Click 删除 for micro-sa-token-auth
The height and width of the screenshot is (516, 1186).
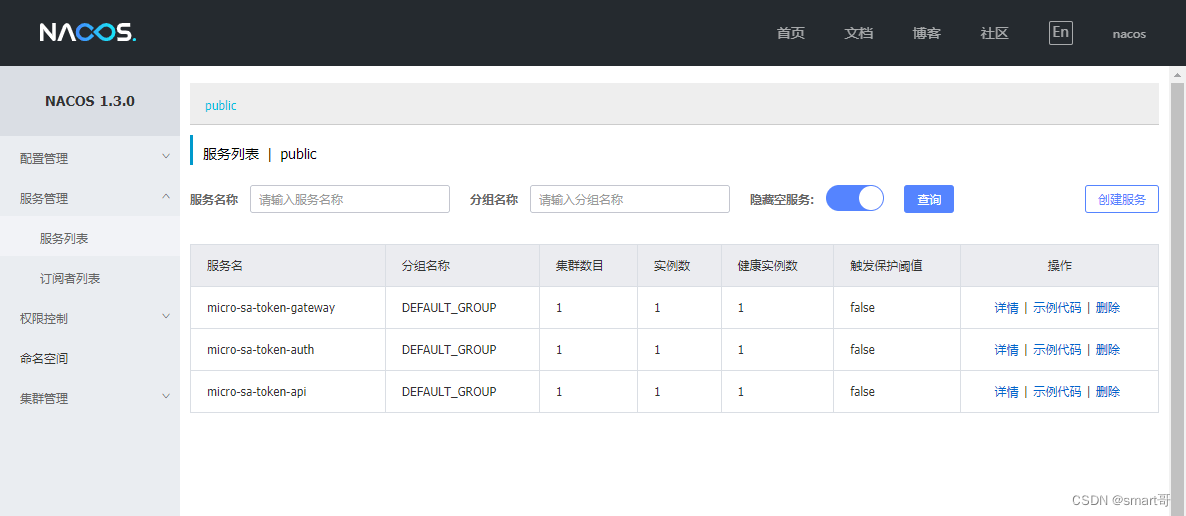point(1108,350)
